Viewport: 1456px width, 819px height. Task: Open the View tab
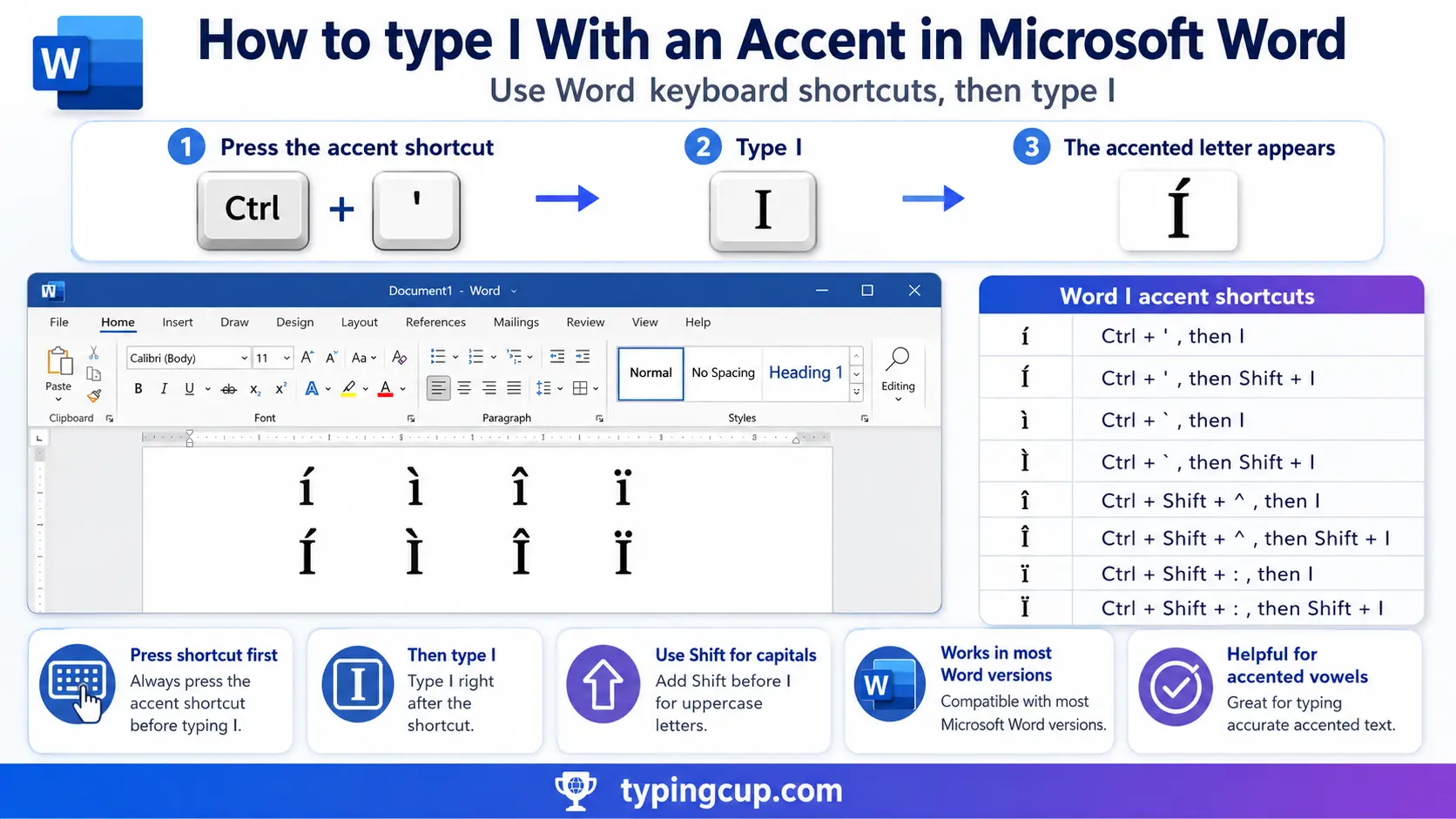pyautogui.click(x=644, y=322)
